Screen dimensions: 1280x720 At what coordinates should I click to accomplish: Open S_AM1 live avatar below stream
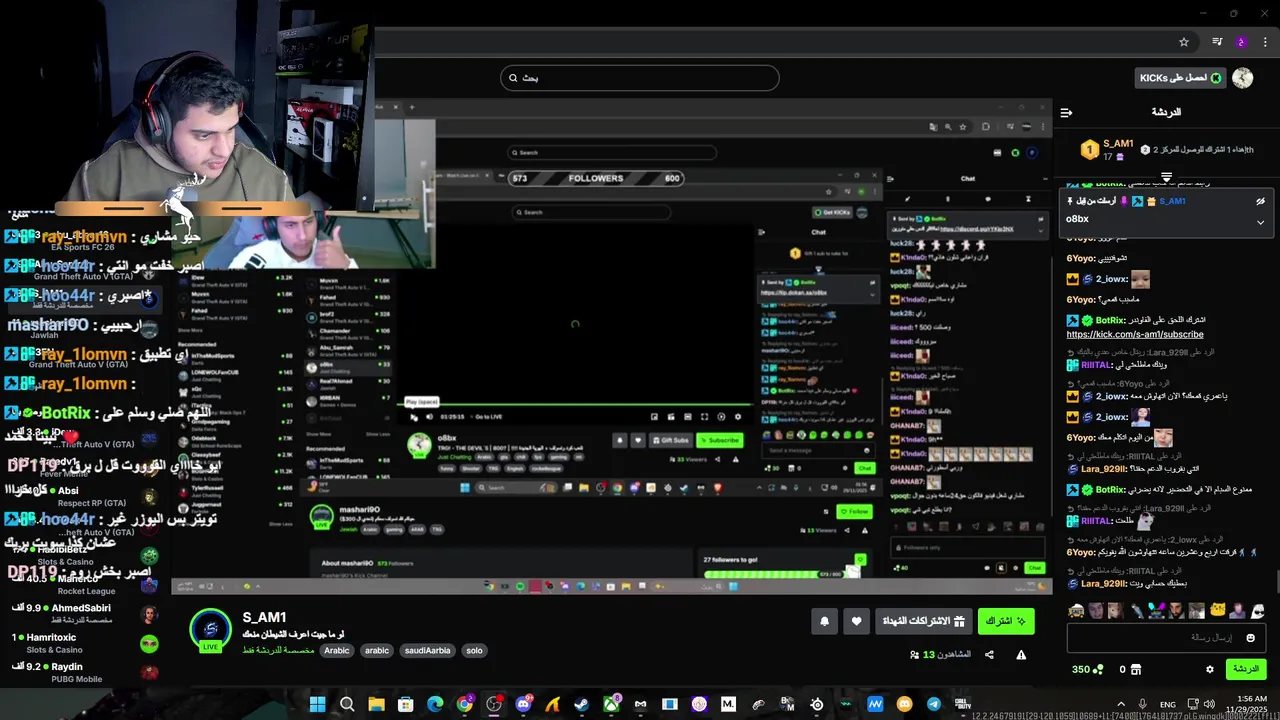click(x=211, y=630)
